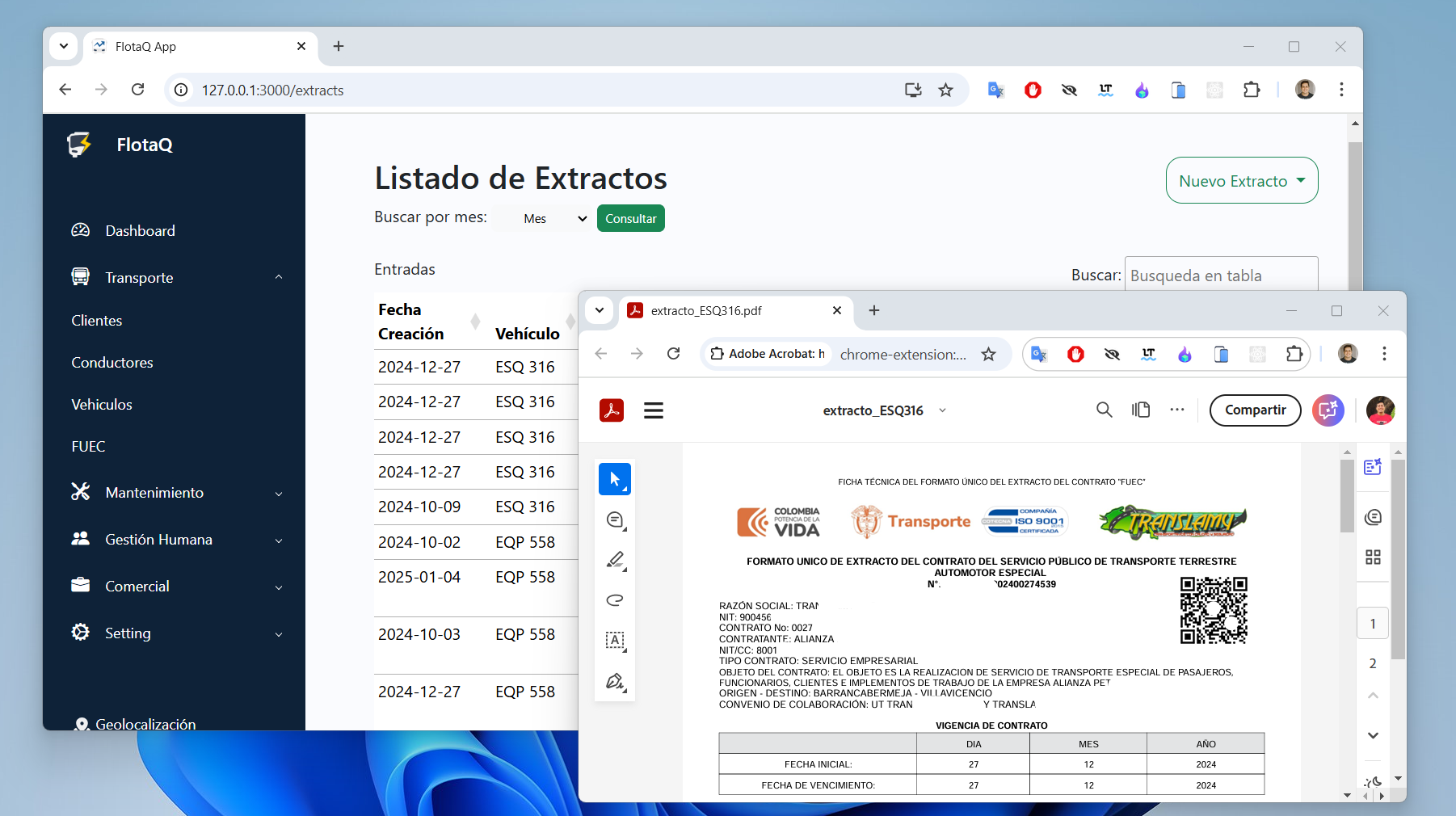The image size is (1456, 816).
Task: Open Geolocalización in the sidebar
Action: [x=145, y=724]
